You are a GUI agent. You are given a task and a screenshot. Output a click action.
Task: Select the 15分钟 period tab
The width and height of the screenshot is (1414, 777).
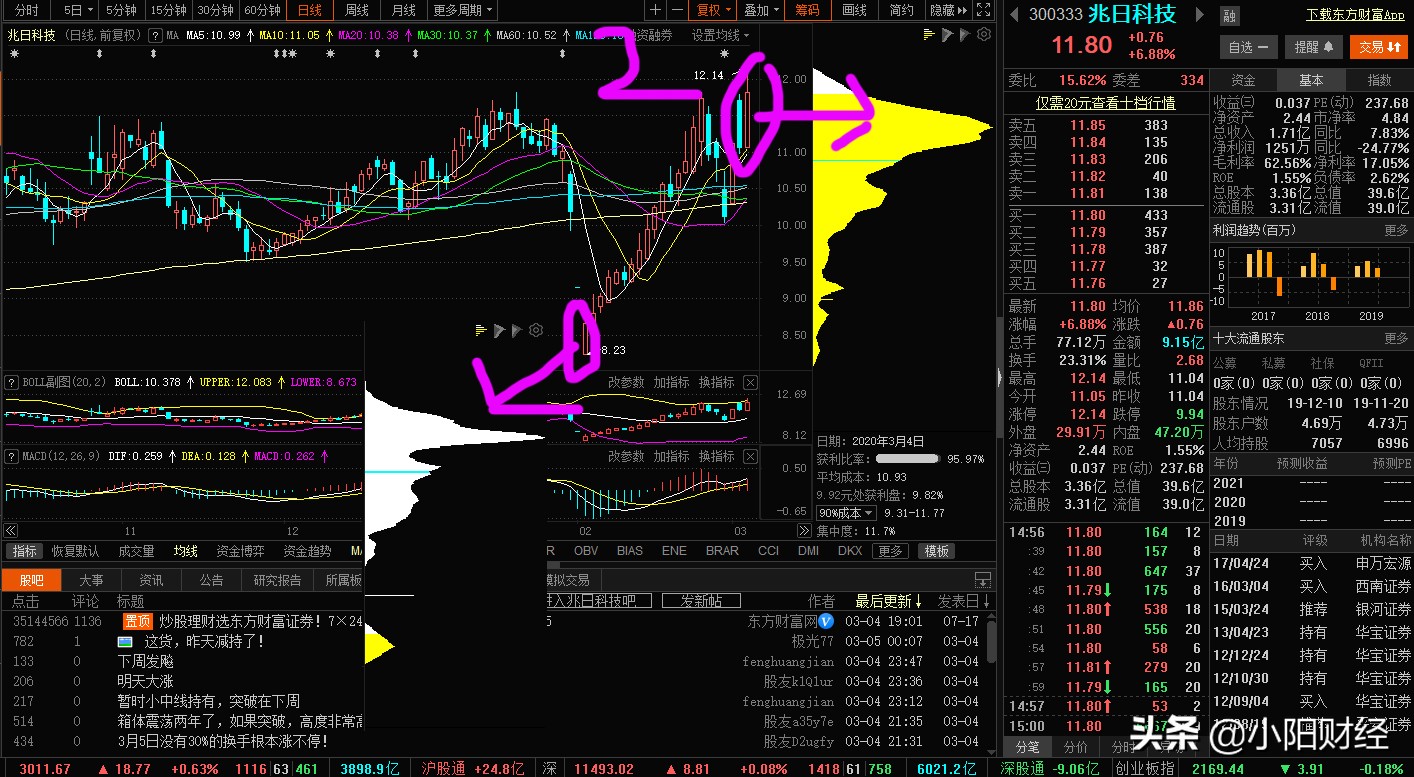pyautogui.click(x=167, y=10)
